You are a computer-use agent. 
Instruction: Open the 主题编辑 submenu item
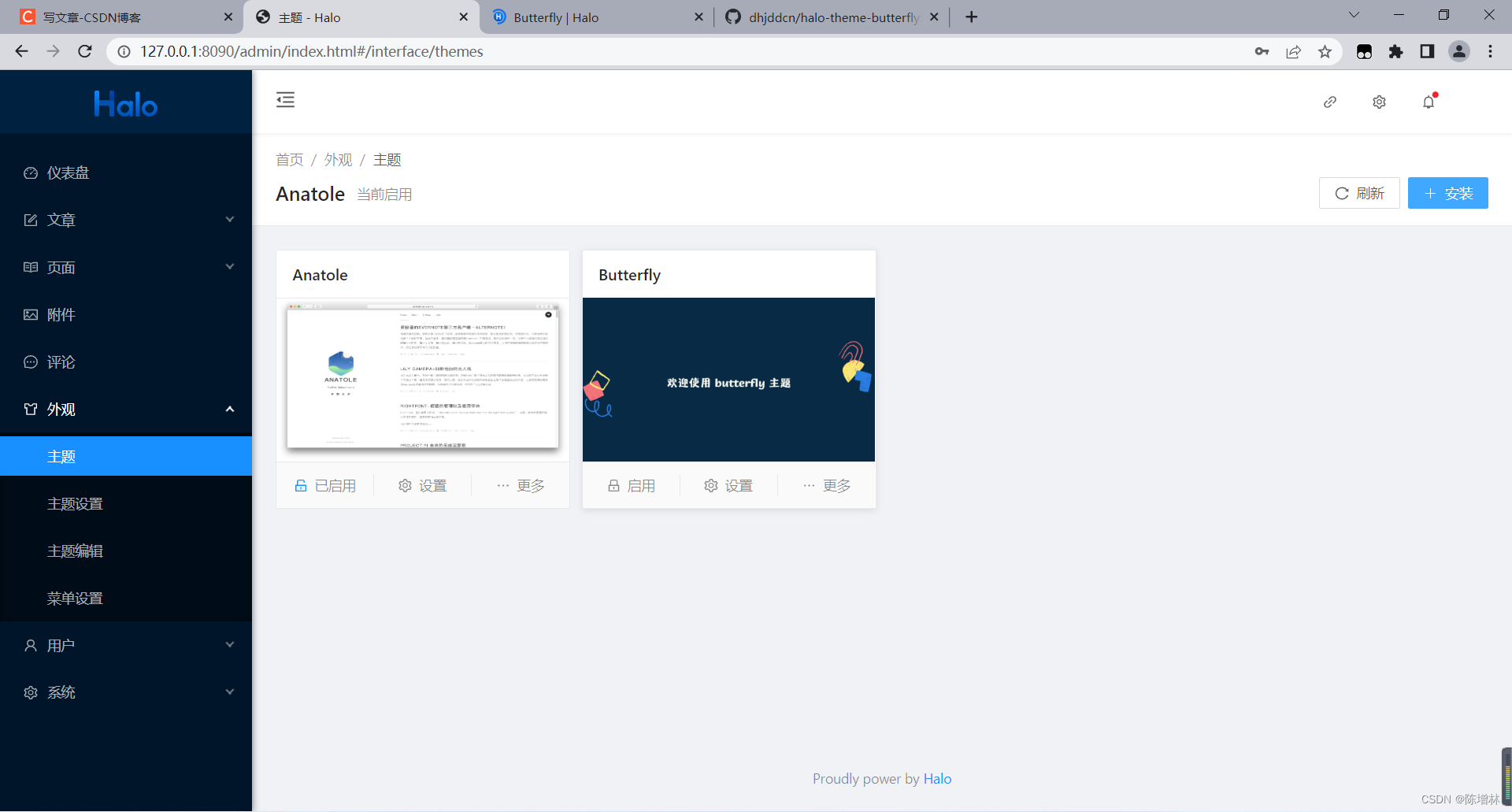[126, 551]
